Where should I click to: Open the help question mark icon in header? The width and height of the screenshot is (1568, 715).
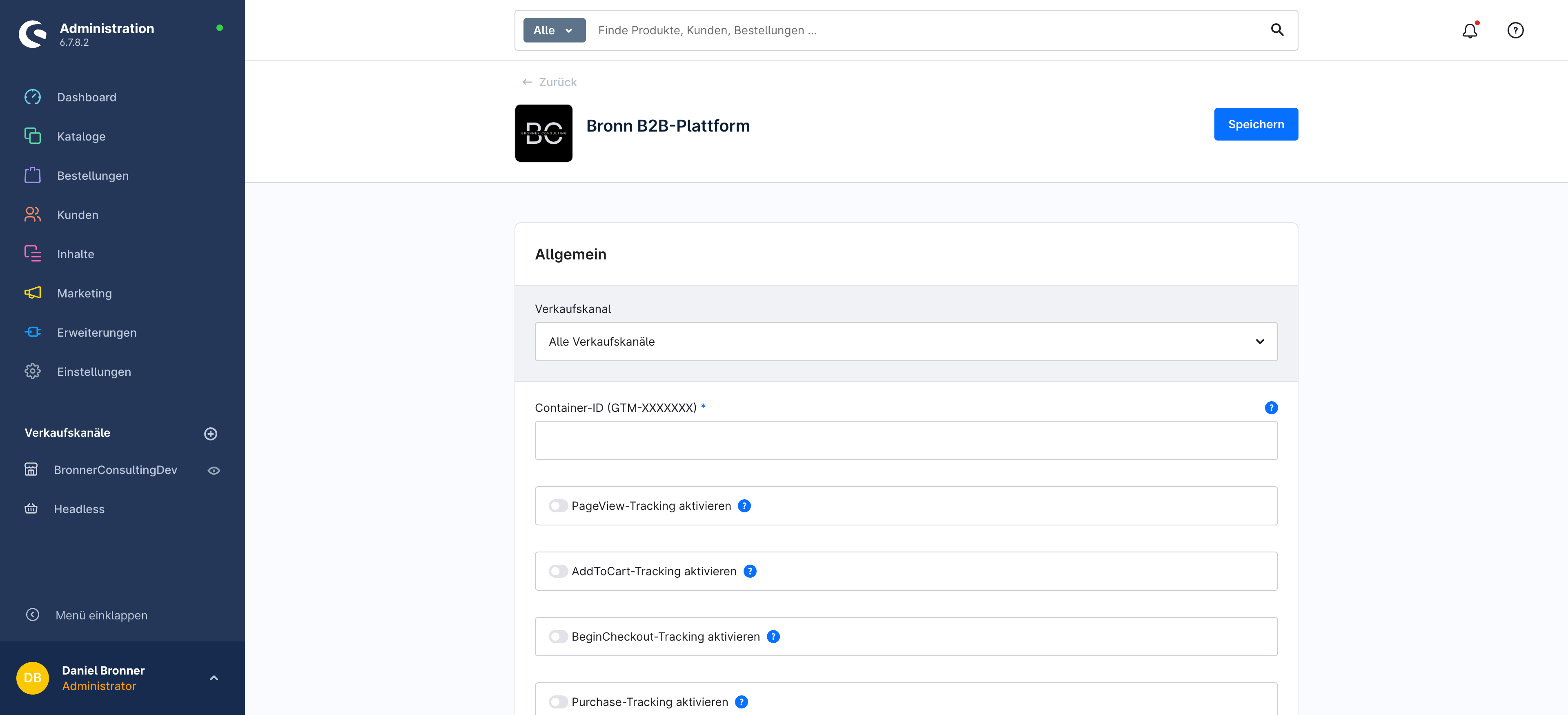tap(1516, 31)
